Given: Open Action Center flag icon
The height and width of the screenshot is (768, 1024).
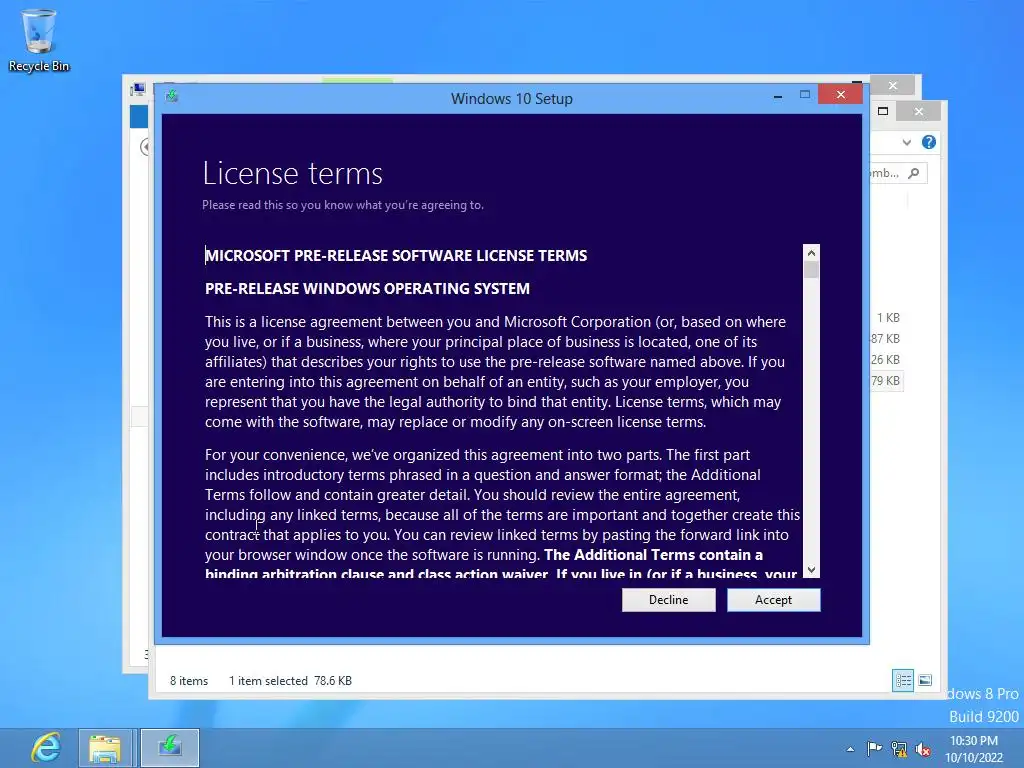Looking at the screenshot, I should [x=874, y=748].
